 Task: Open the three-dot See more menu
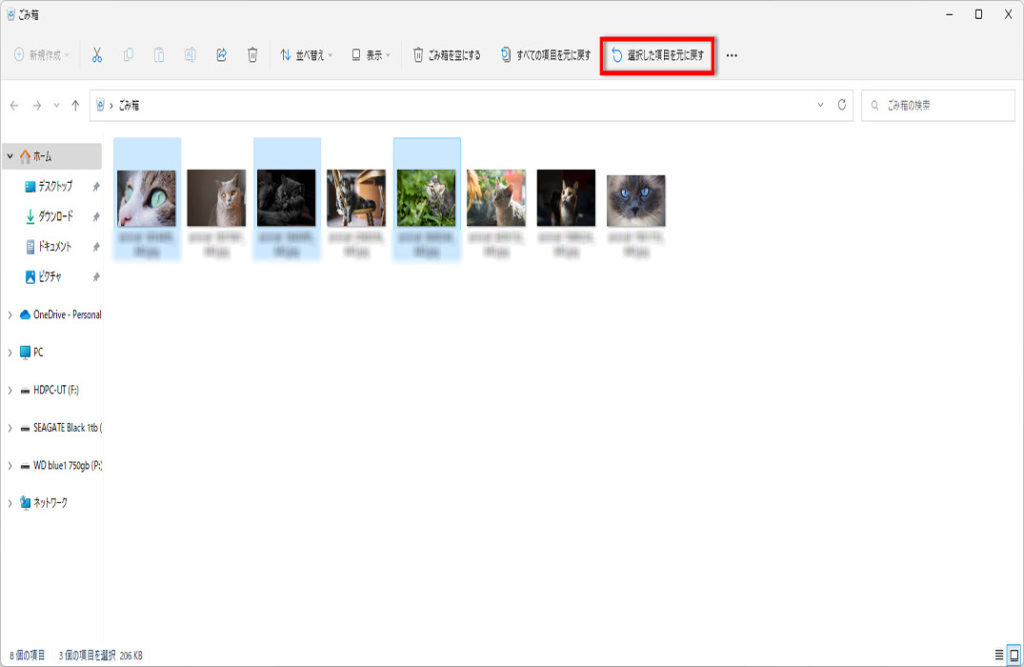click(x=731, y=56)
